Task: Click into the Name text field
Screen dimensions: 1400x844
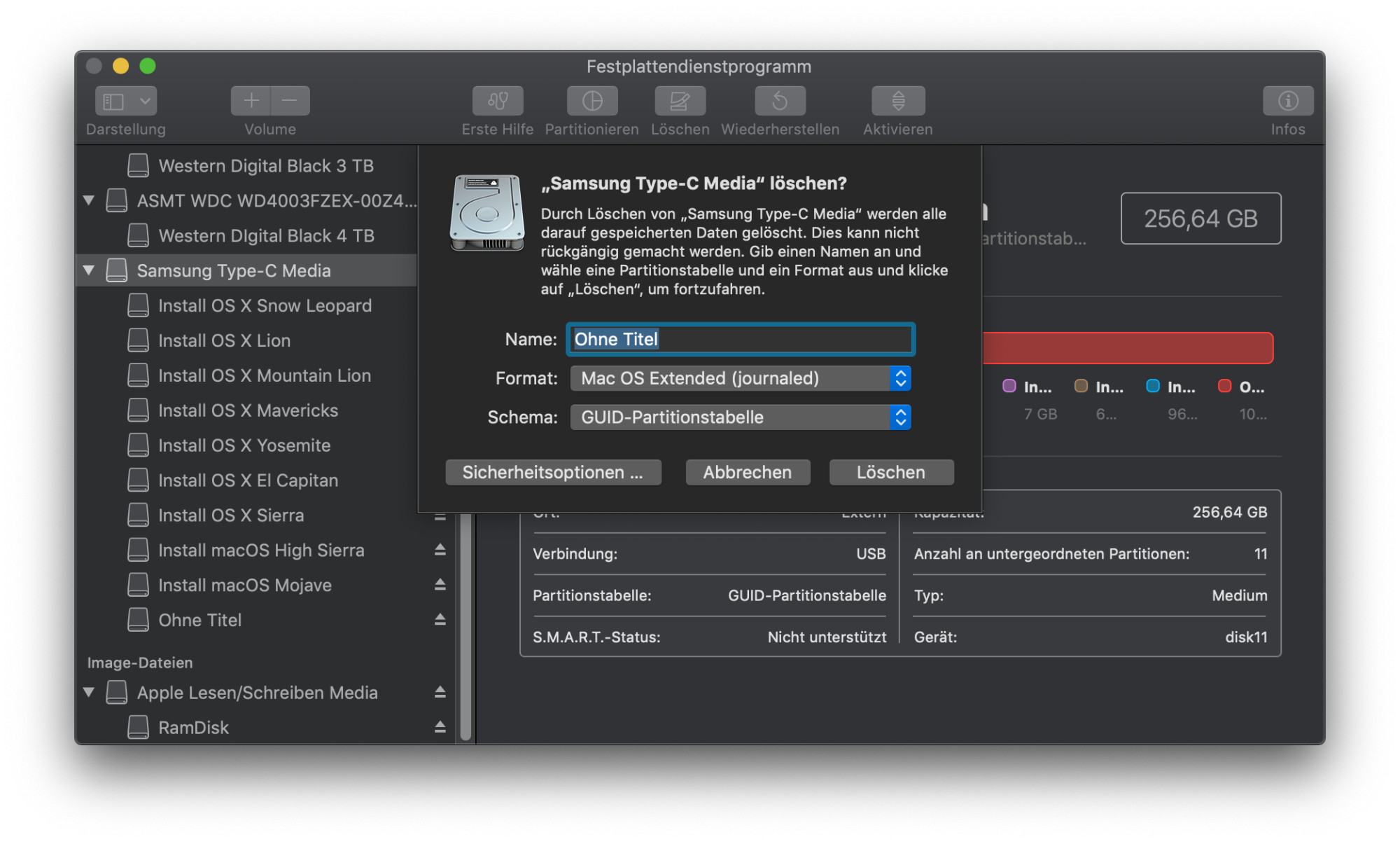Action: tap(740, 340)
